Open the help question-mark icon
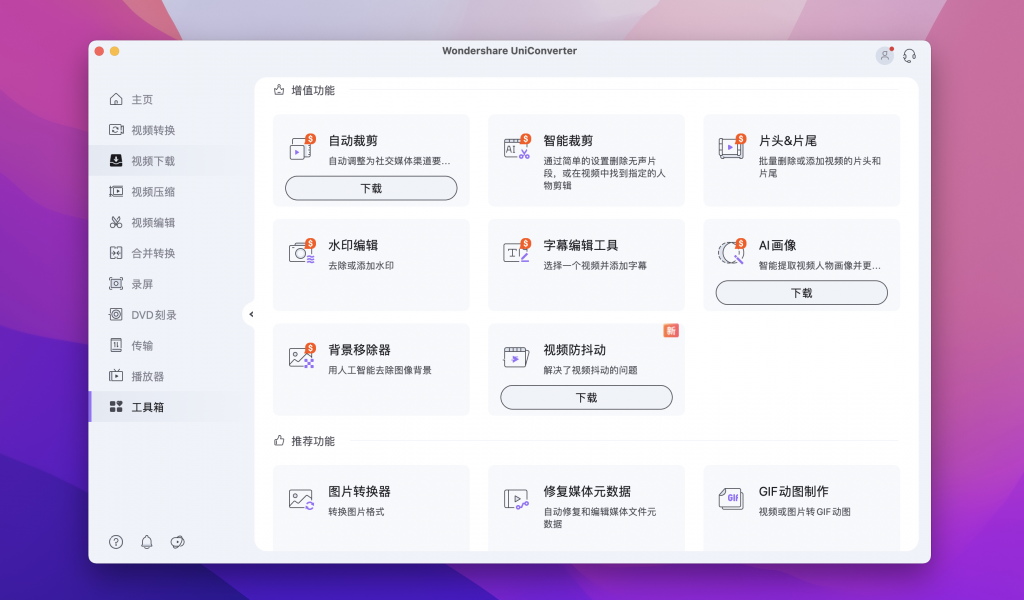The width and height of the screenshot is (1024, 600). [115, 541]
